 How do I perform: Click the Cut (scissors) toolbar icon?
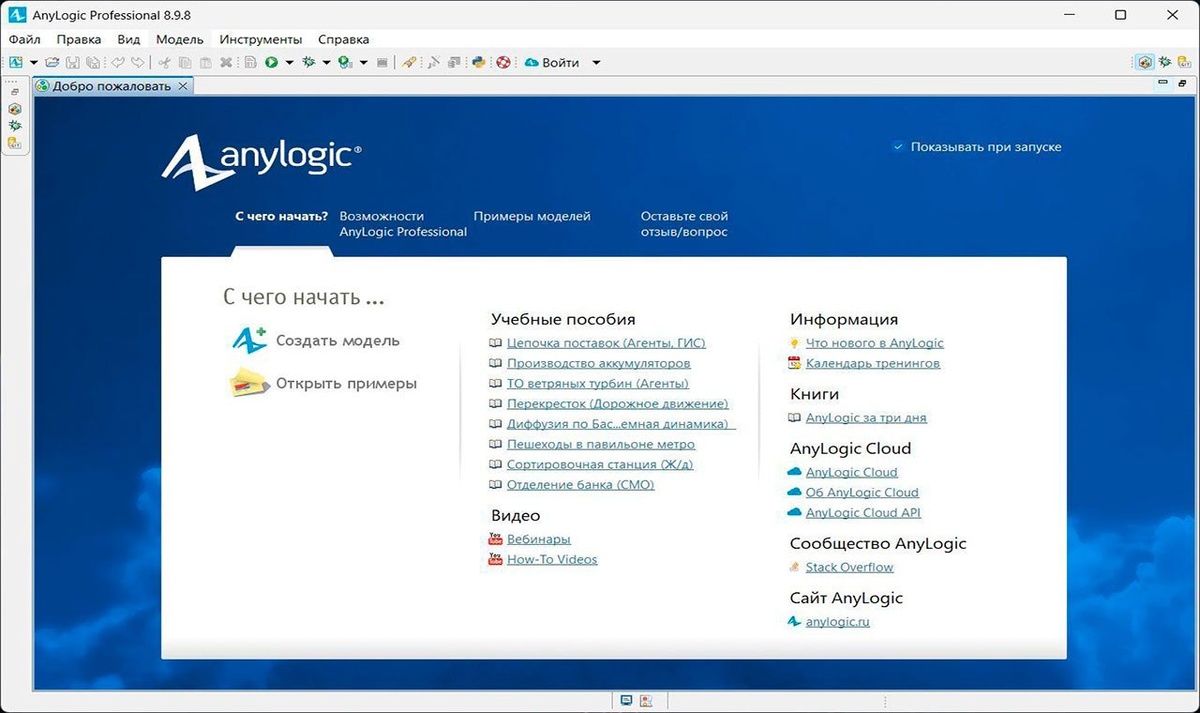(x=165, y=62)
